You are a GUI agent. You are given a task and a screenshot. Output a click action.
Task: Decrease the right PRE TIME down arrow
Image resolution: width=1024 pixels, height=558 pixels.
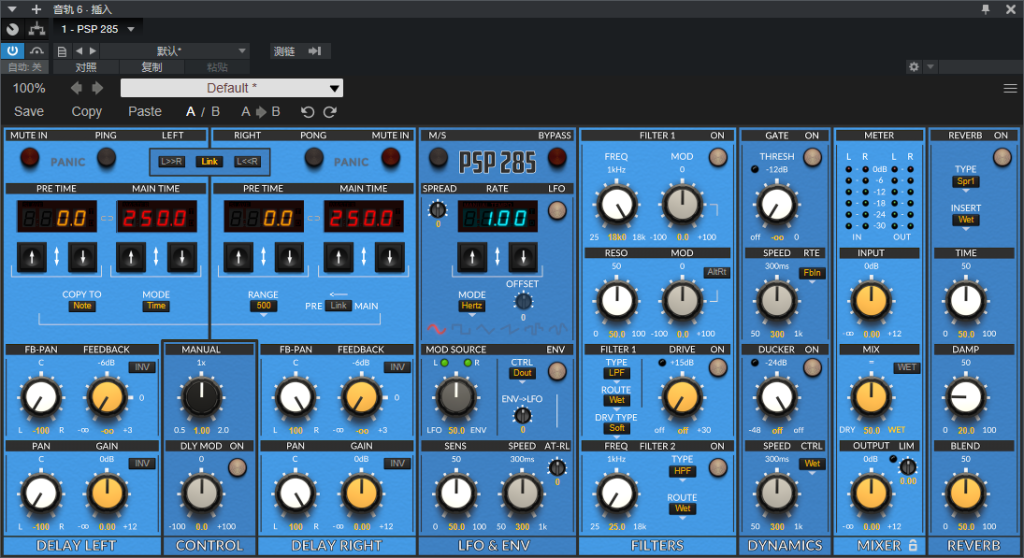[289, 257]
